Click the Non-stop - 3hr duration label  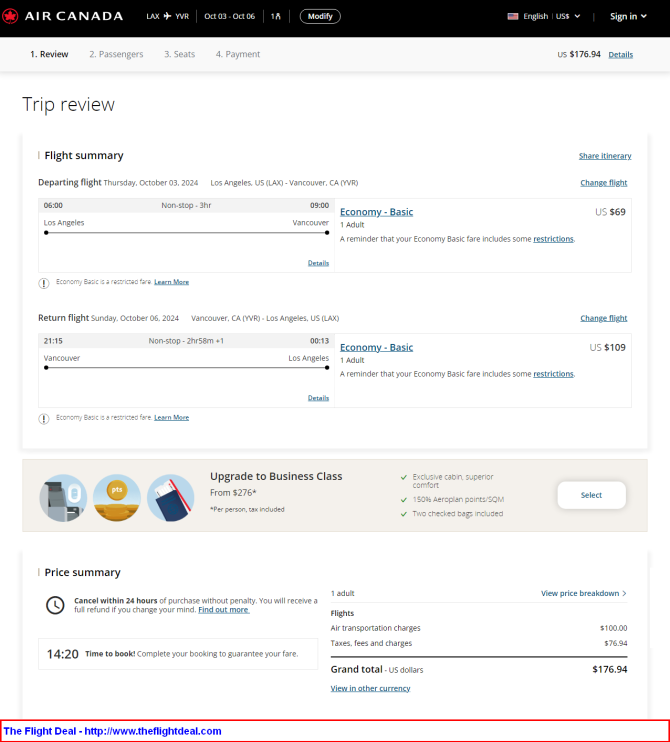click(186, 205)
